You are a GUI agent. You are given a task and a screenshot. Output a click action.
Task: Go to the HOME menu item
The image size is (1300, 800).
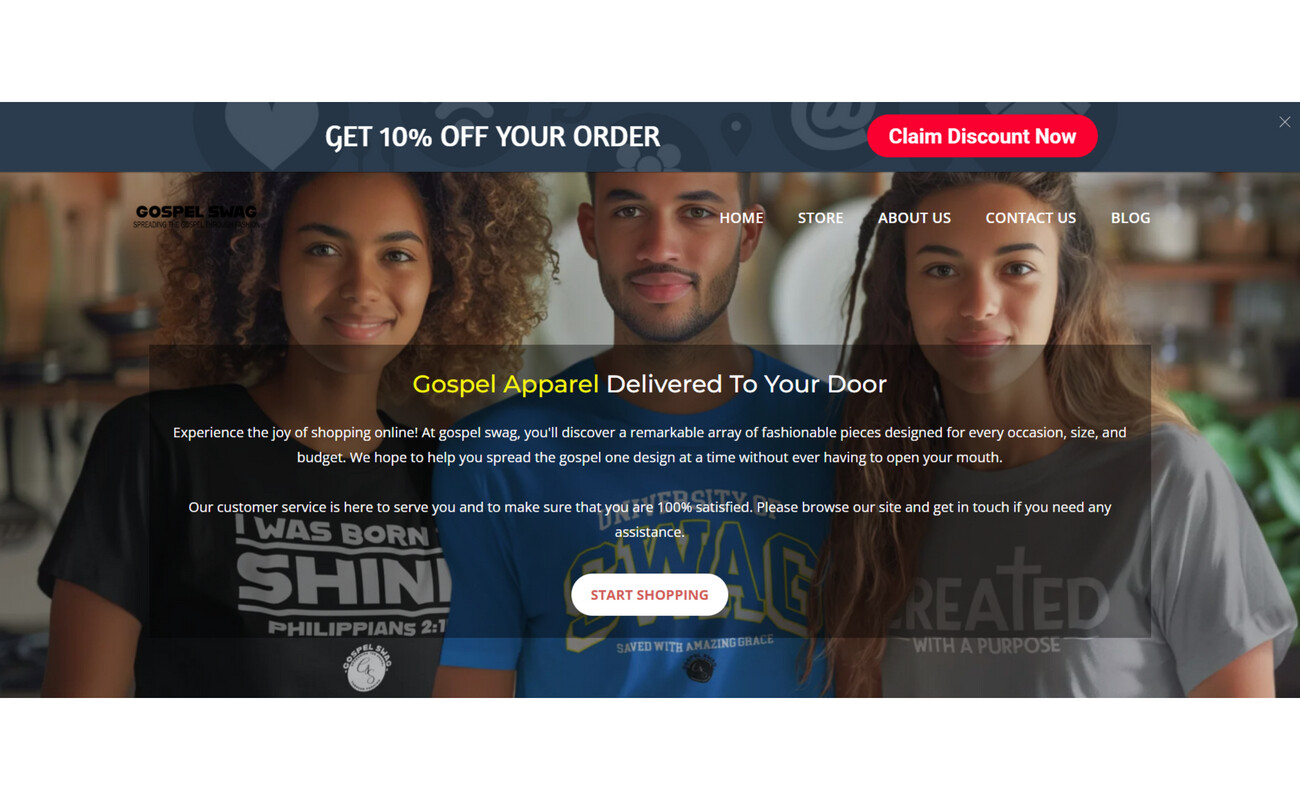click(x=741, y=218)
